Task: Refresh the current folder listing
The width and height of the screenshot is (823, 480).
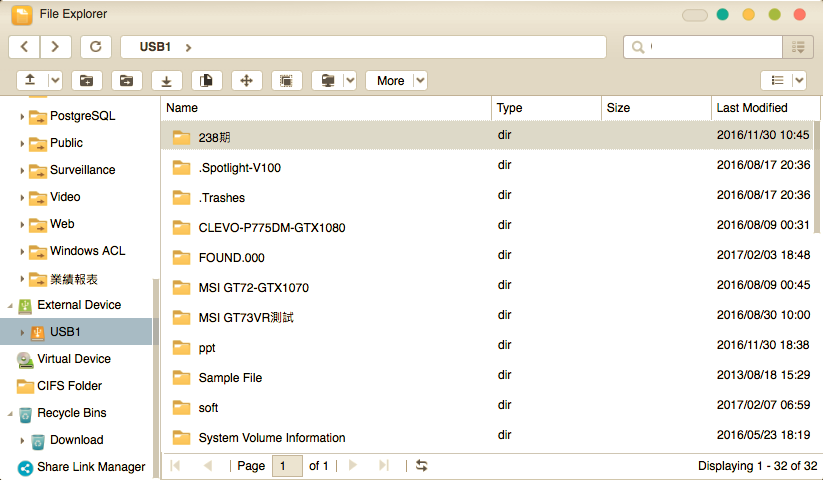Action: tap(96, 47)
